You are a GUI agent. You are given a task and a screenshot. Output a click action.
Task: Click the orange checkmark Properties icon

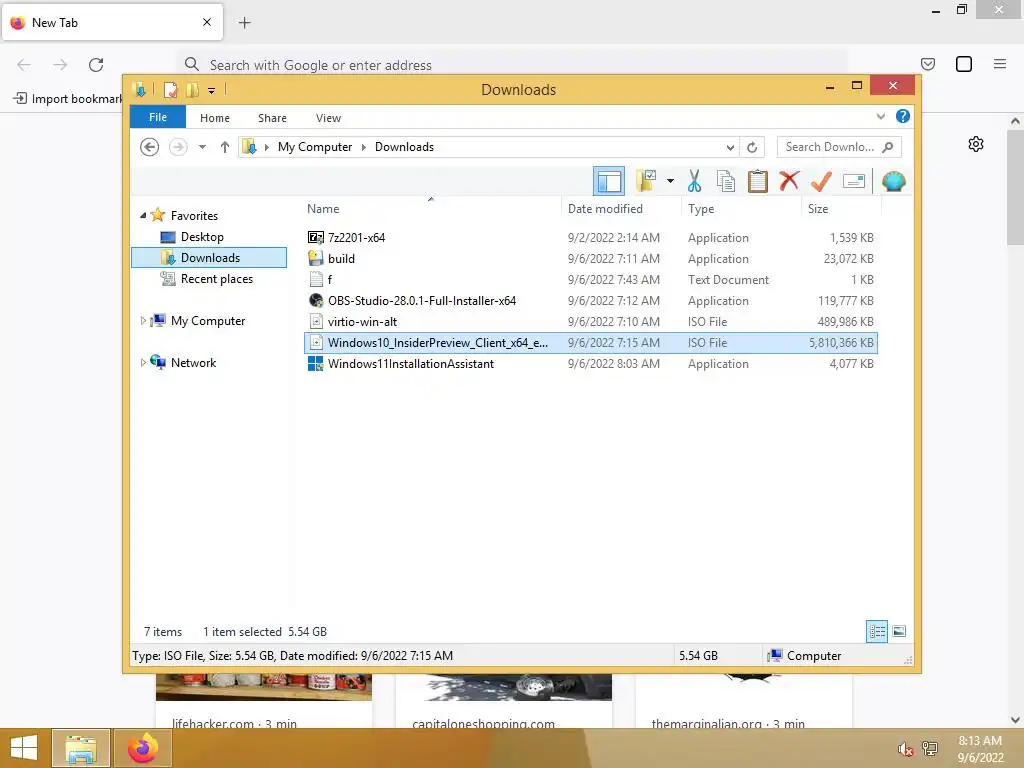coord(821,181)
